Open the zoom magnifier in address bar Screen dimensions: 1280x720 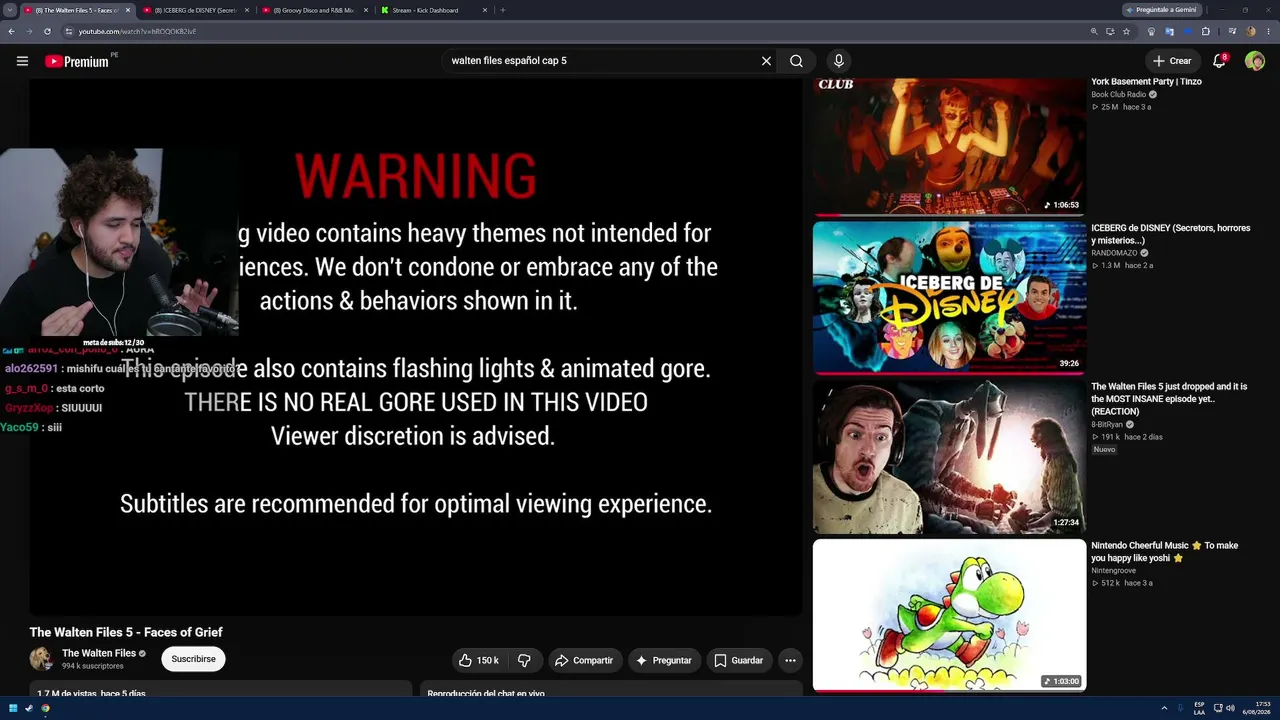point(1094,31)
